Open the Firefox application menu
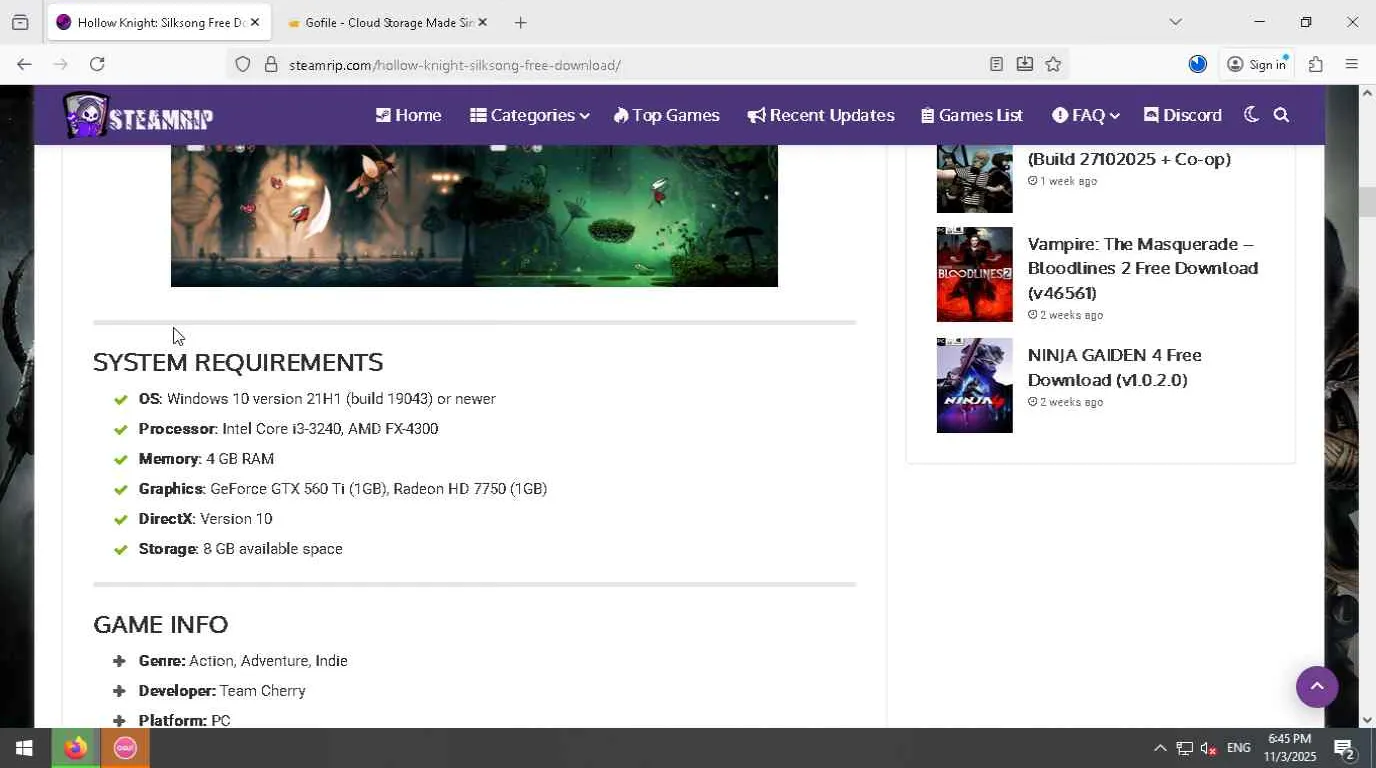 click(x=1352, y=64)
